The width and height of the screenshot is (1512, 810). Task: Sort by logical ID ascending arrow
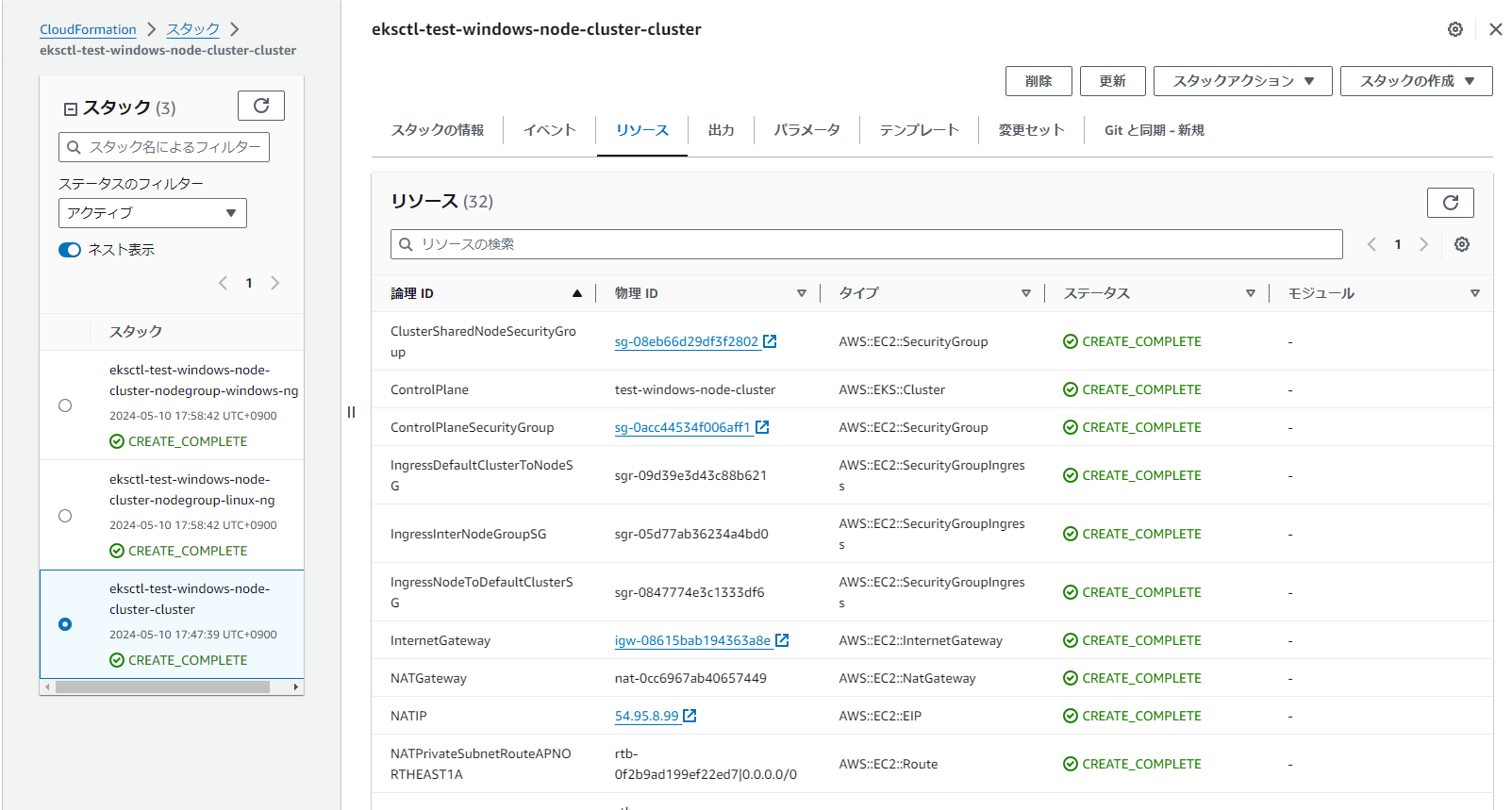(x=576, y=293)
